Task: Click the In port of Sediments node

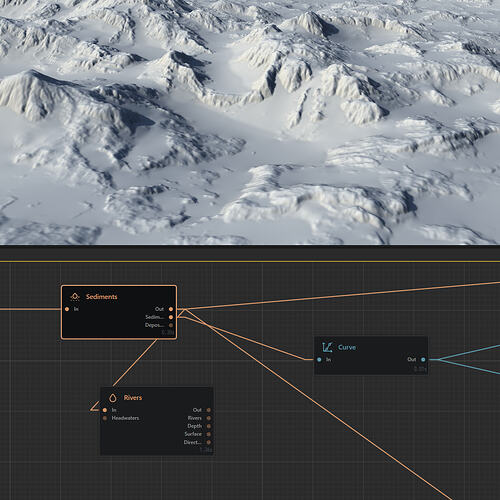Action: (67, 309)
